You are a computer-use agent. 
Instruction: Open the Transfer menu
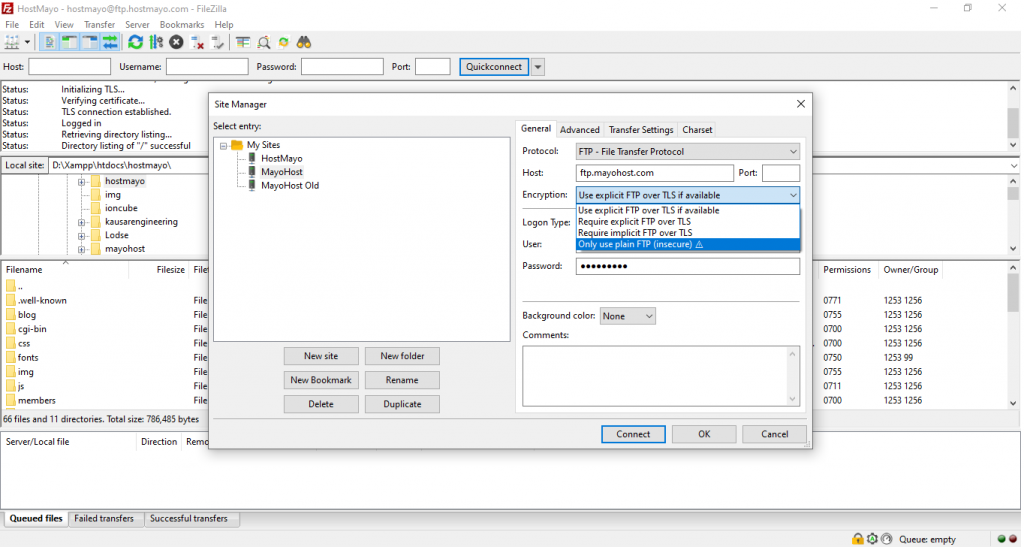(x=99, y=25)
